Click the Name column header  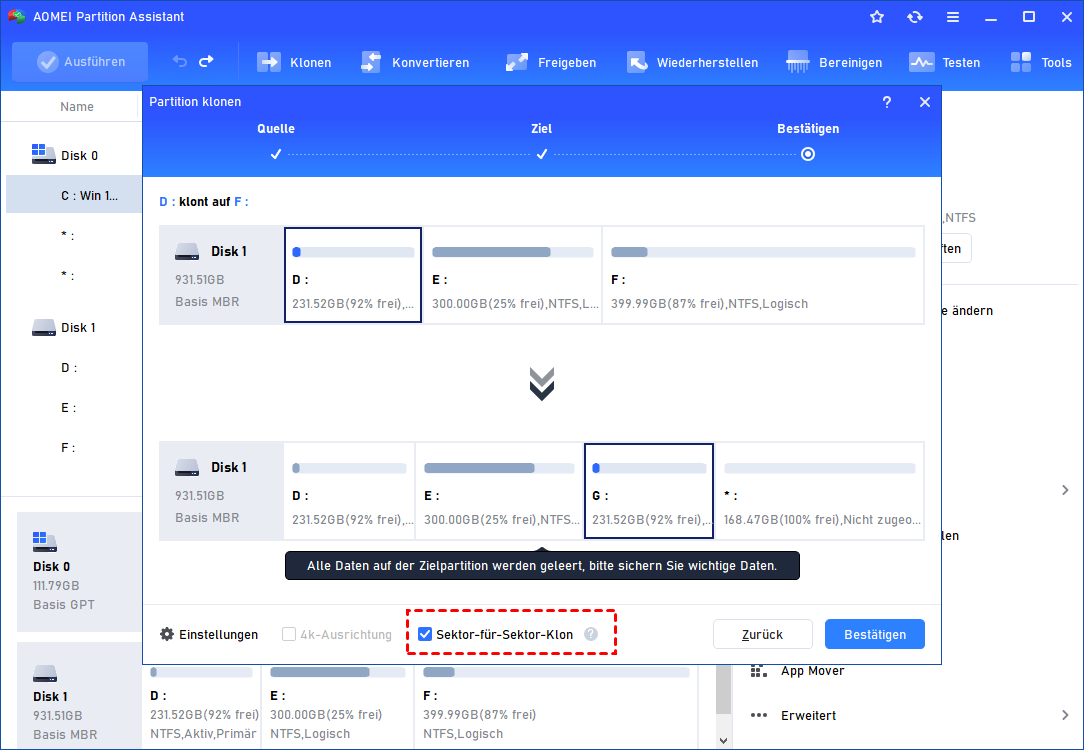(x=77, y=106)
